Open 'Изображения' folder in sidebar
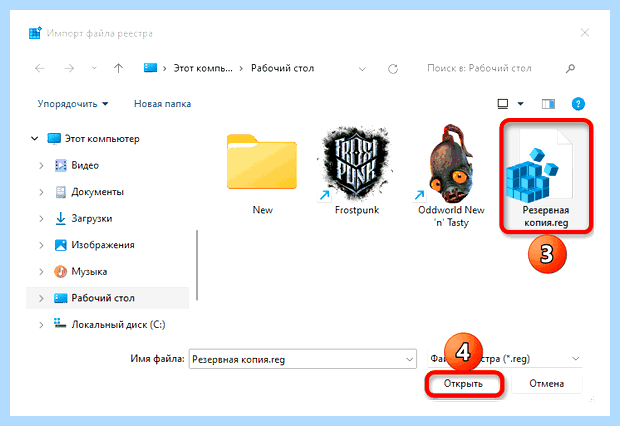Viewport: 620px width, 426px height. point(95,245)
